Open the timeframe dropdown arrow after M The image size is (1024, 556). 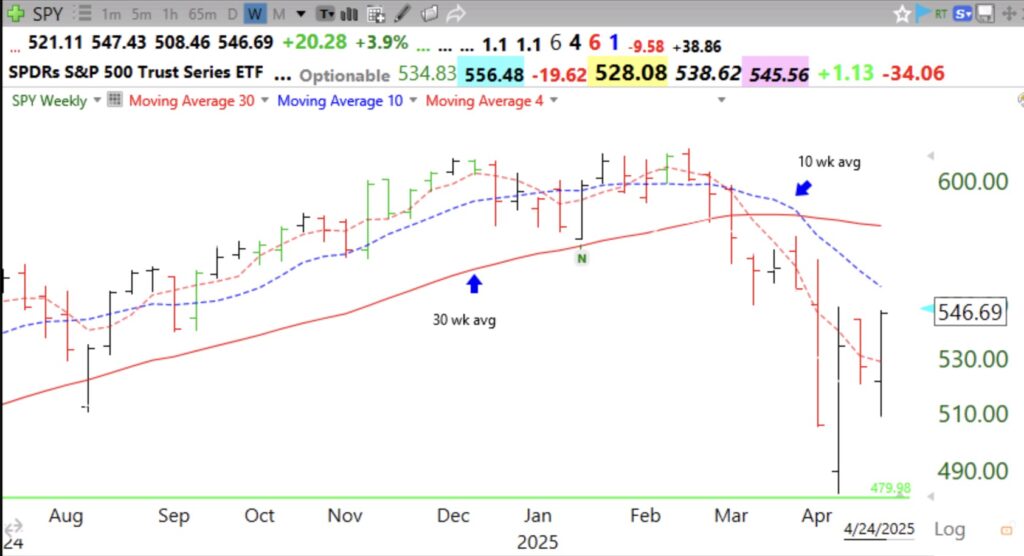pos(300,14)
